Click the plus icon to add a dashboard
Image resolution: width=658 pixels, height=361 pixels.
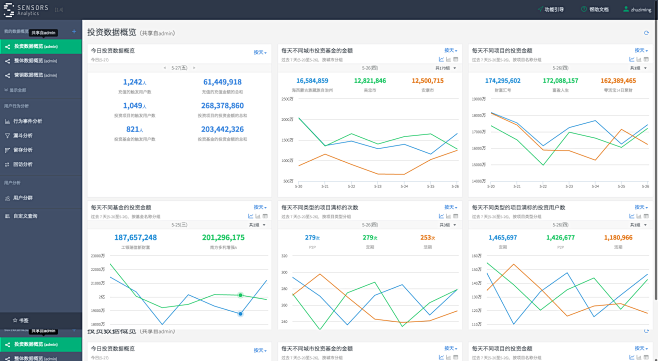74,31
